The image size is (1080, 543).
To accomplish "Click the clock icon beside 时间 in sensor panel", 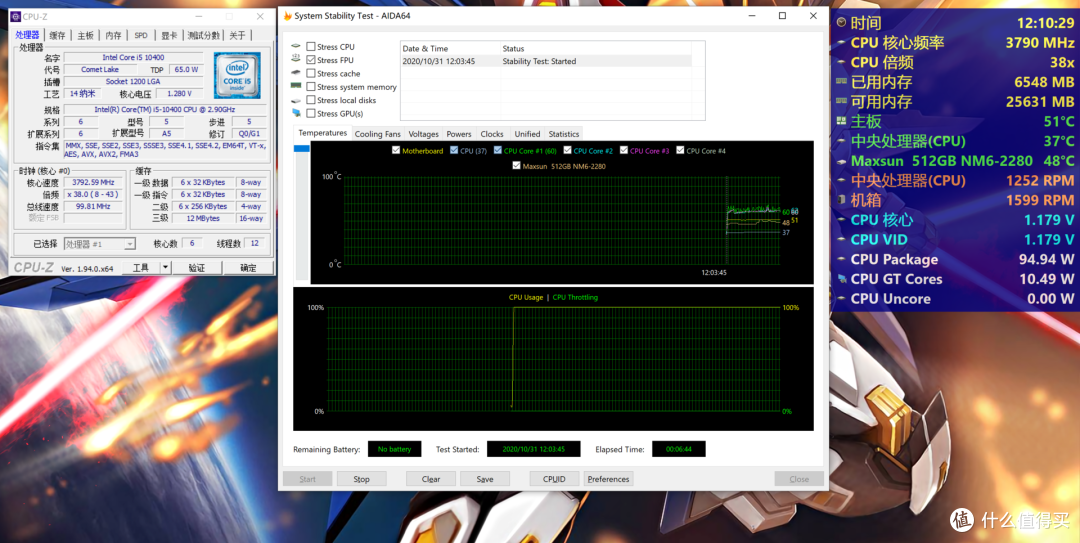I will click(x=841, y=23).
